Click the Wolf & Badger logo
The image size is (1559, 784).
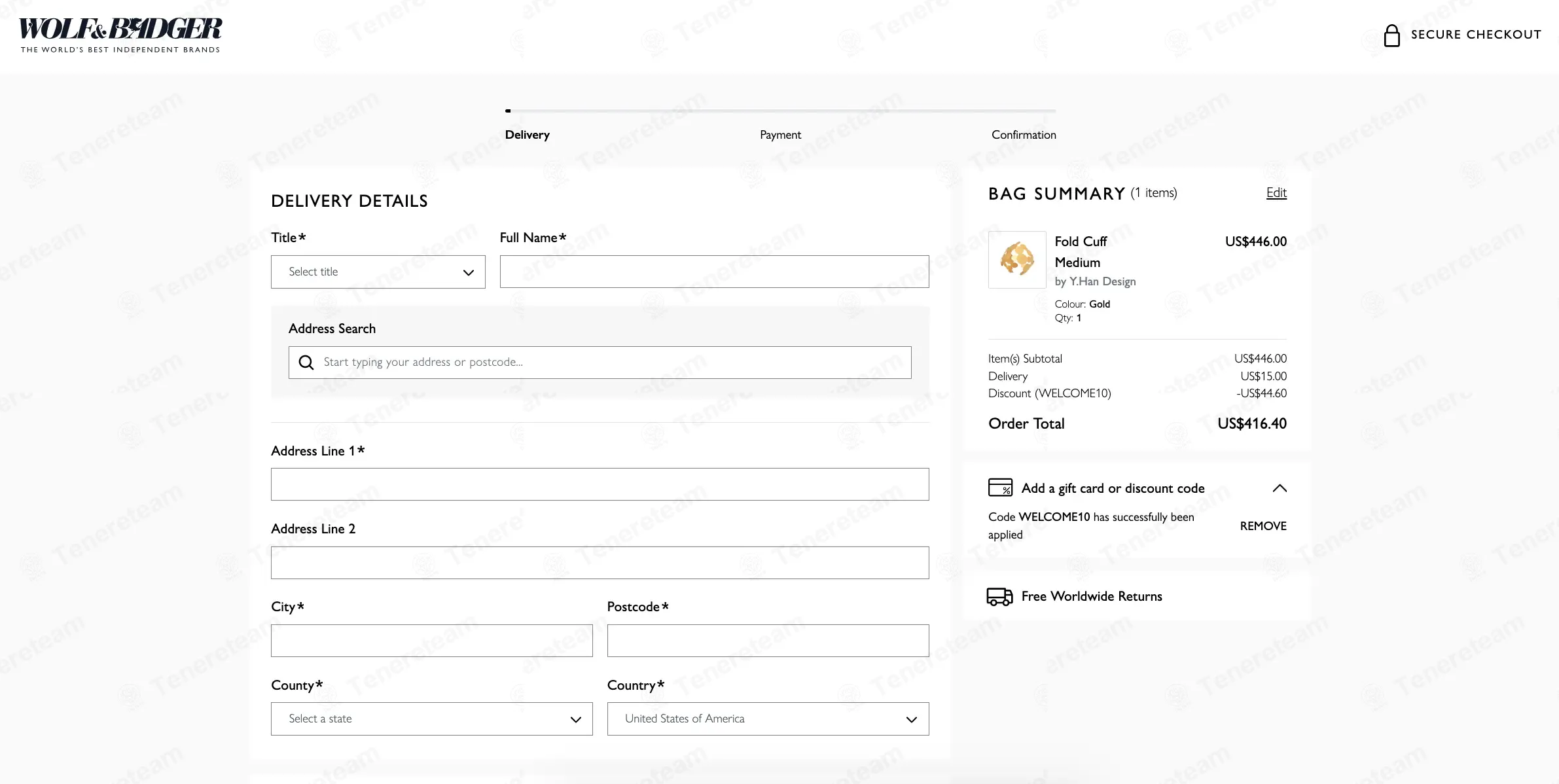pos(120,35)
